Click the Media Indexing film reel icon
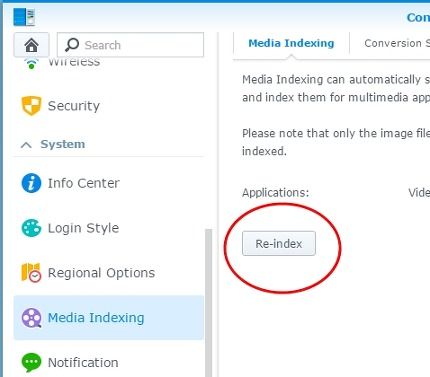 click(31, 318)
